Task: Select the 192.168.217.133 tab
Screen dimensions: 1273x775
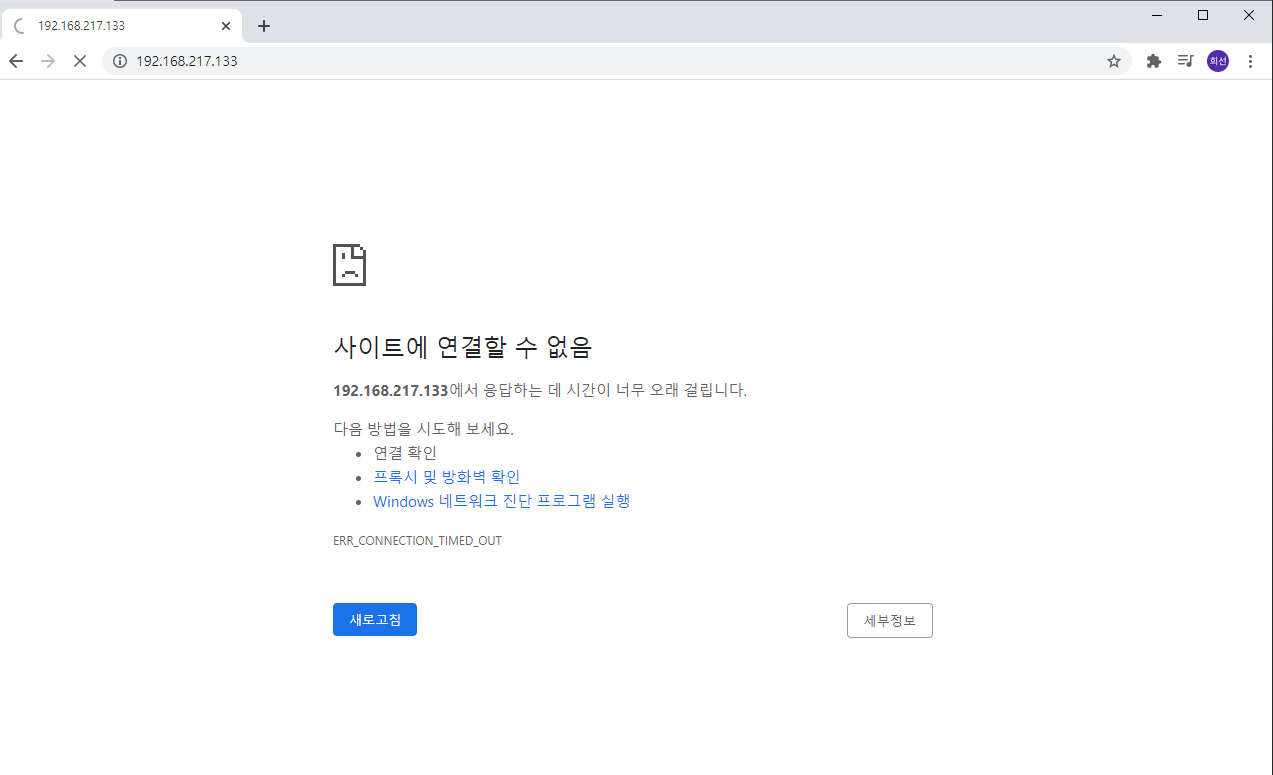Action: pyautogui.click(x=121, y=26)
